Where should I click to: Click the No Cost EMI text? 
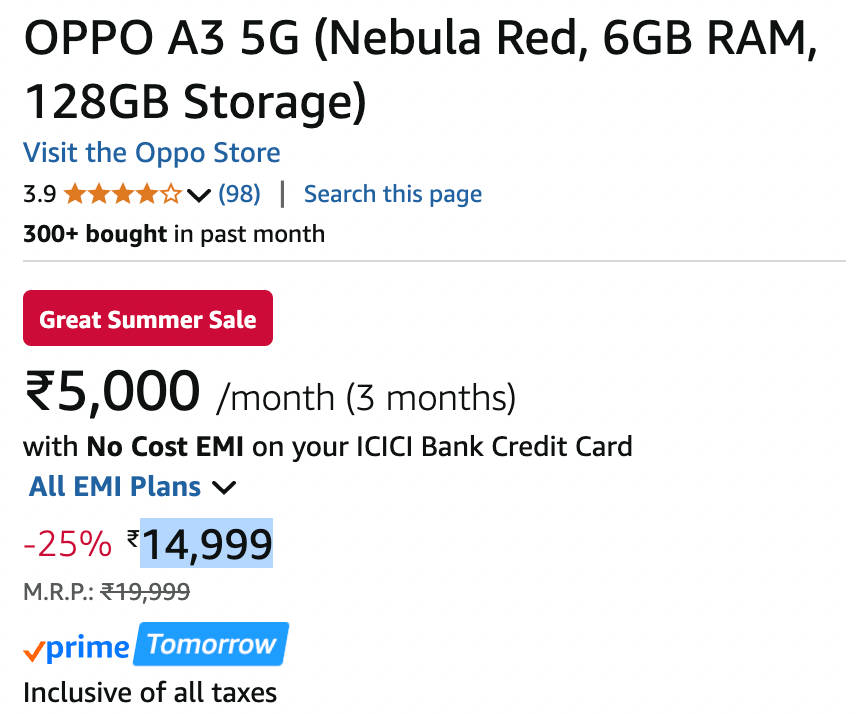point(164,445)
